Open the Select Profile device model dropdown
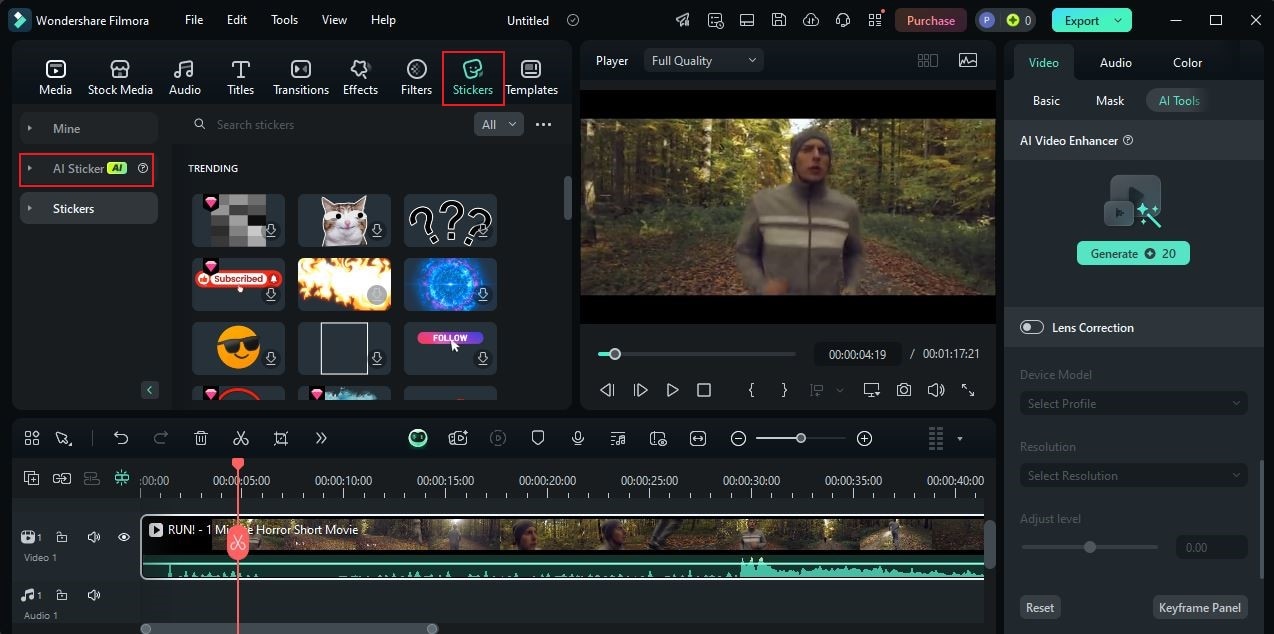The height and width of the screenshot is (634, 1274). (x=1134, y=403)
